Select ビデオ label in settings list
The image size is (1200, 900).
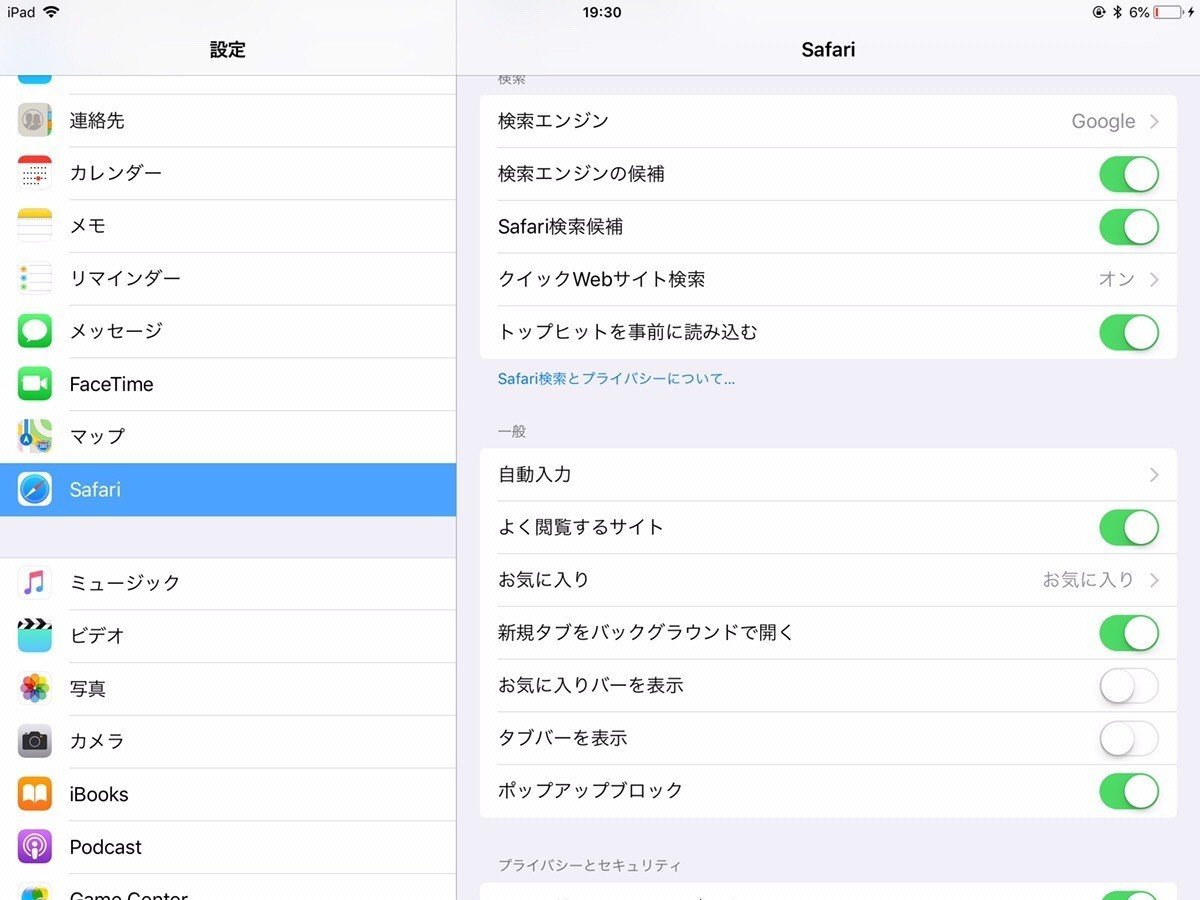coord(97,635)
